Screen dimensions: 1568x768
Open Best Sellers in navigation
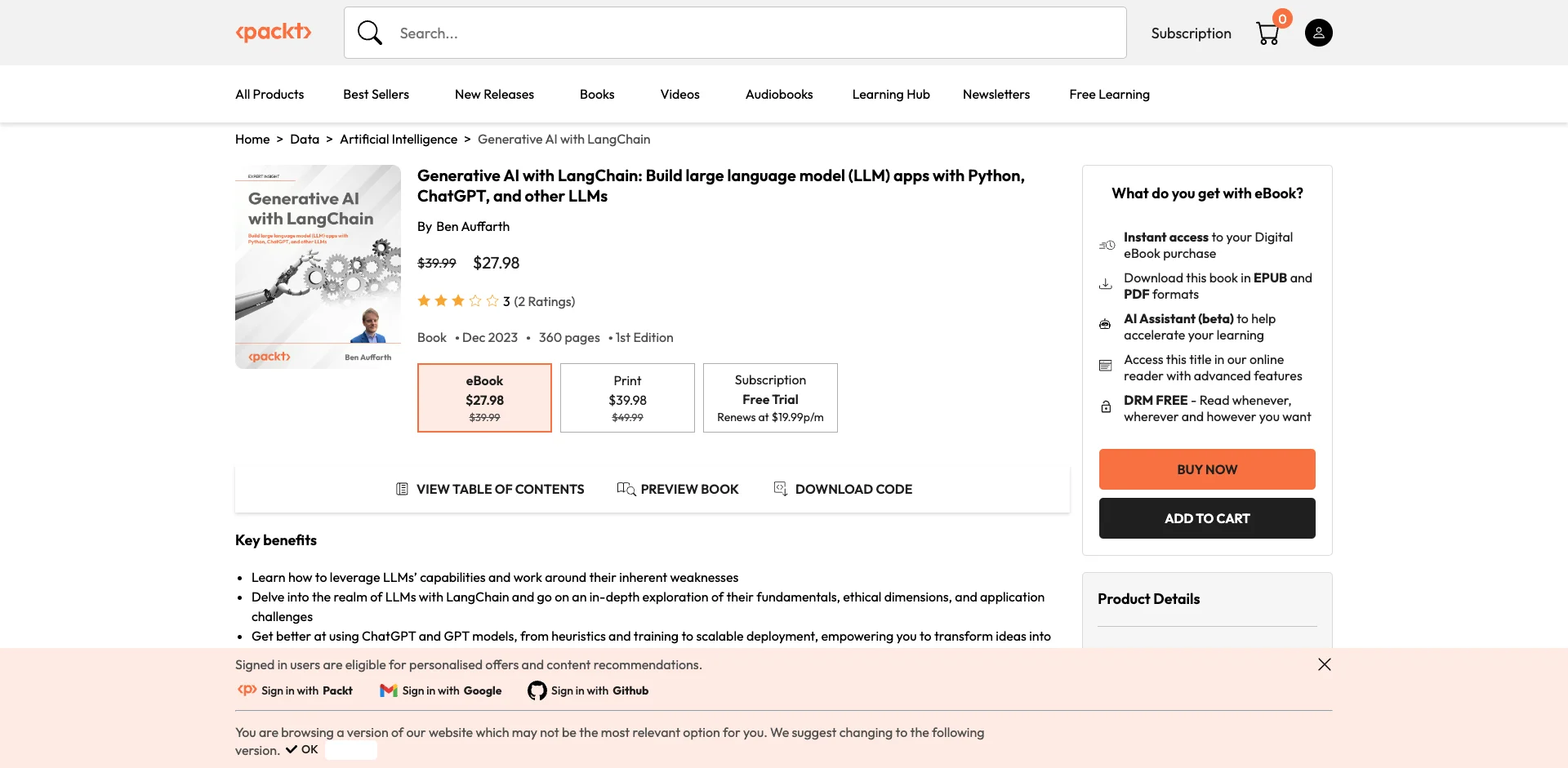(x=376, y=94)
